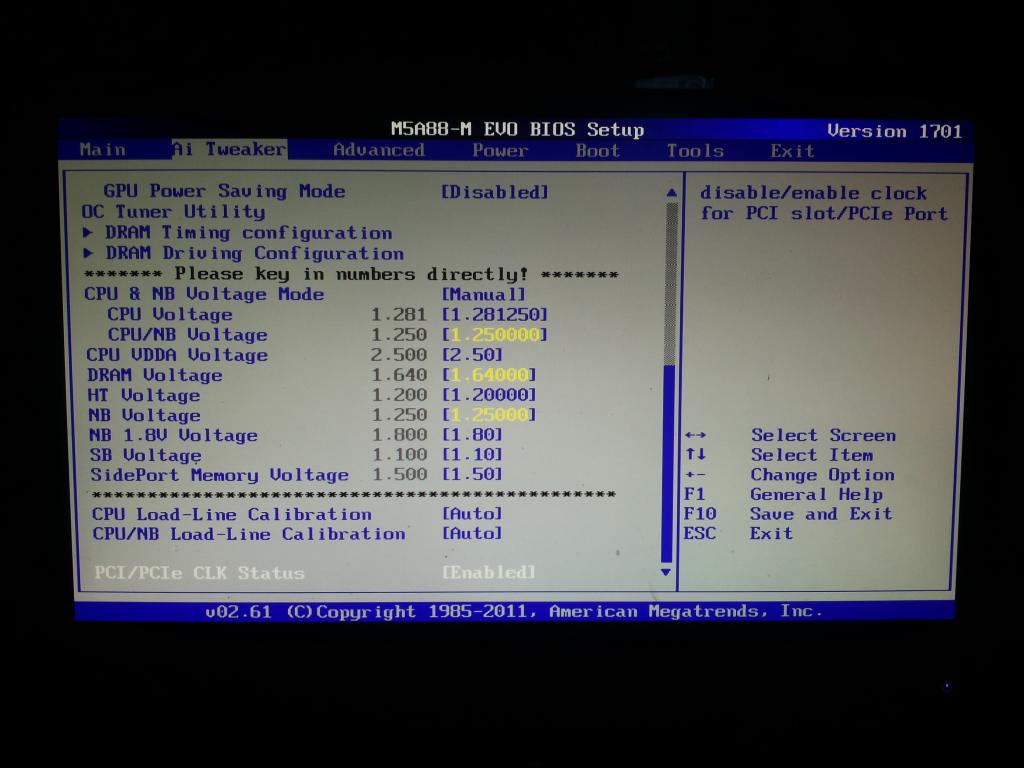Click the current CPU VDDA reading 2.500
This screenshot has width=1024, height=768.
398,355
